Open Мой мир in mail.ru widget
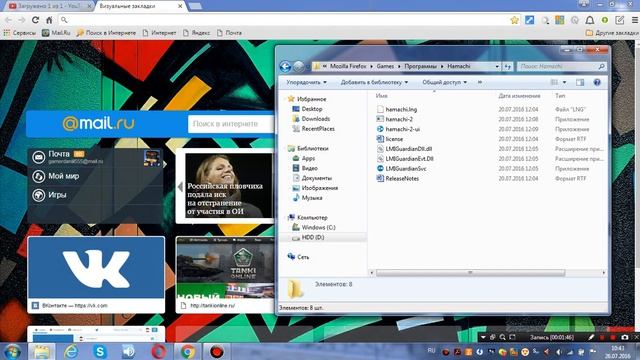Viewport: 640px width, 360px height. (64, 176)
